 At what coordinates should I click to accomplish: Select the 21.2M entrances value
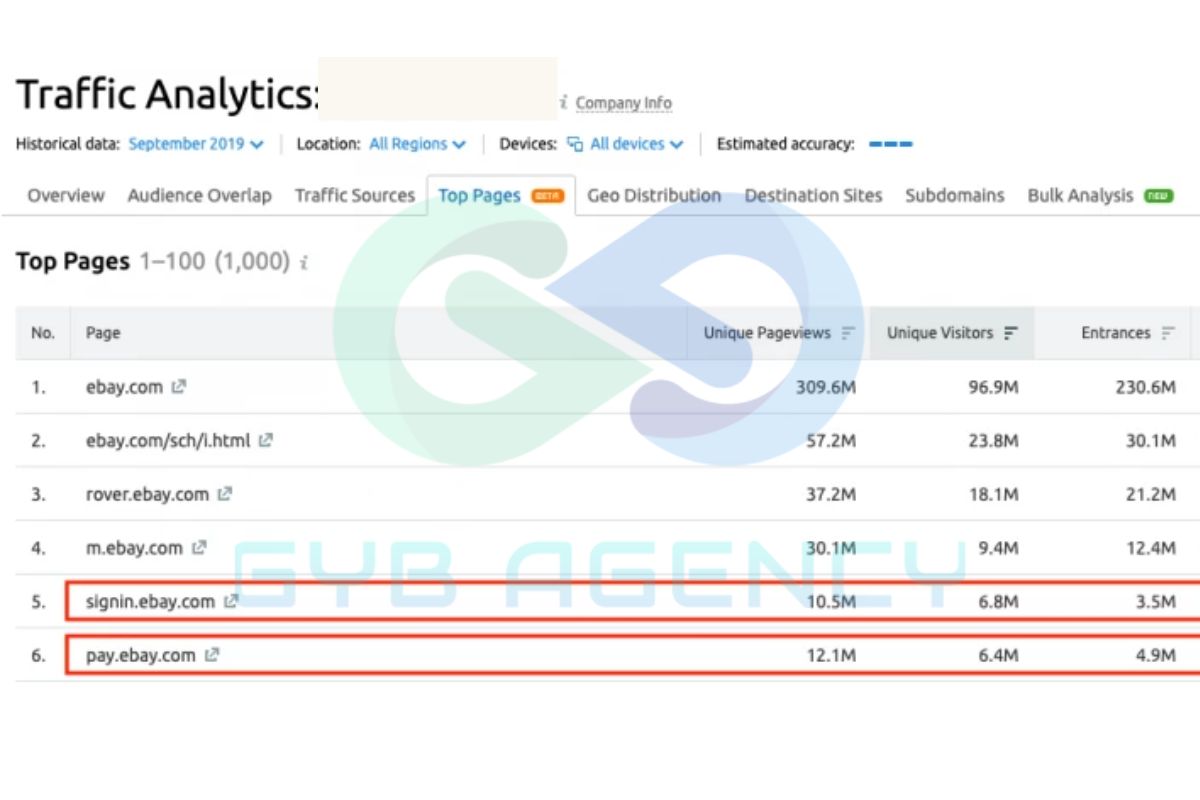click(x=1151, y=494)
